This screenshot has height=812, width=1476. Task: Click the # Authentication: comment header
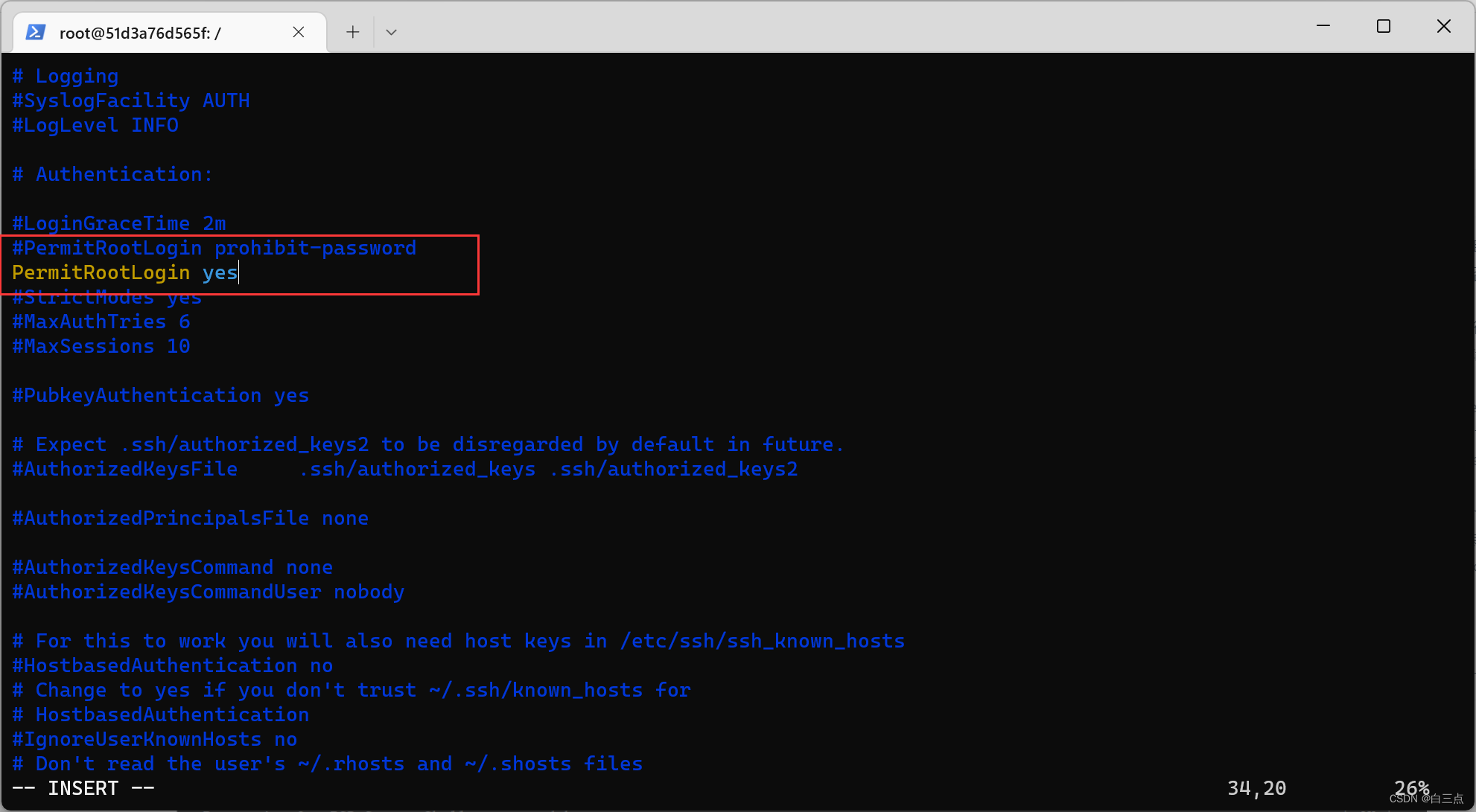[112, 173]
